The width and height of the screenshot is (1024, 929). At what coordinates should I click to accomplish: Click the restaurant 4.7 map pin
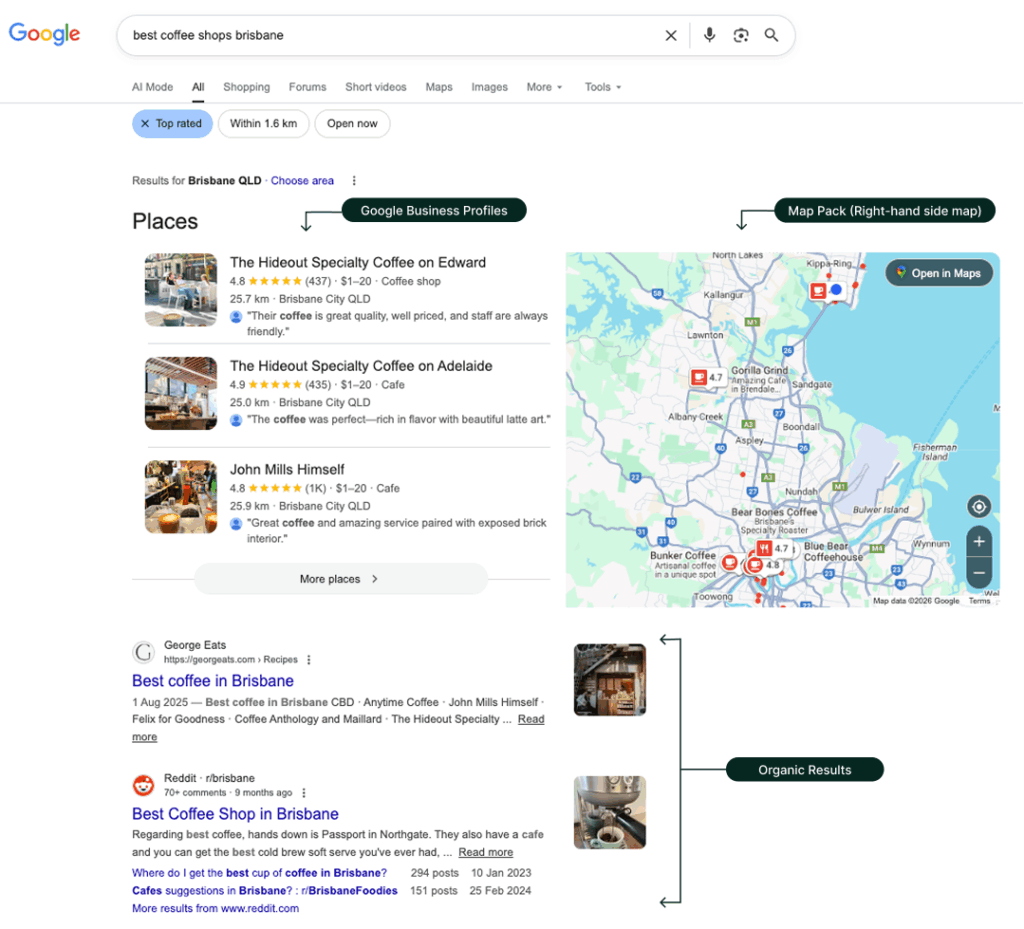773,548
